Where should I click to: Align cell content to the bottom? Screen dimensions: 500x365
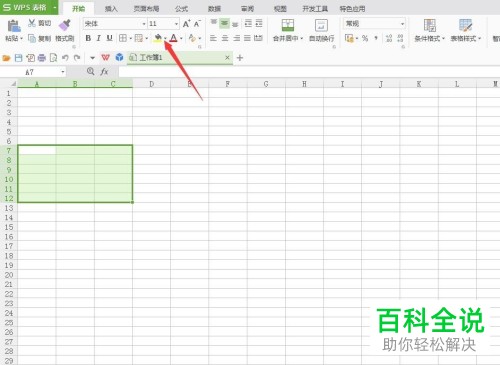pyautogui.click(x=235, y=24)
